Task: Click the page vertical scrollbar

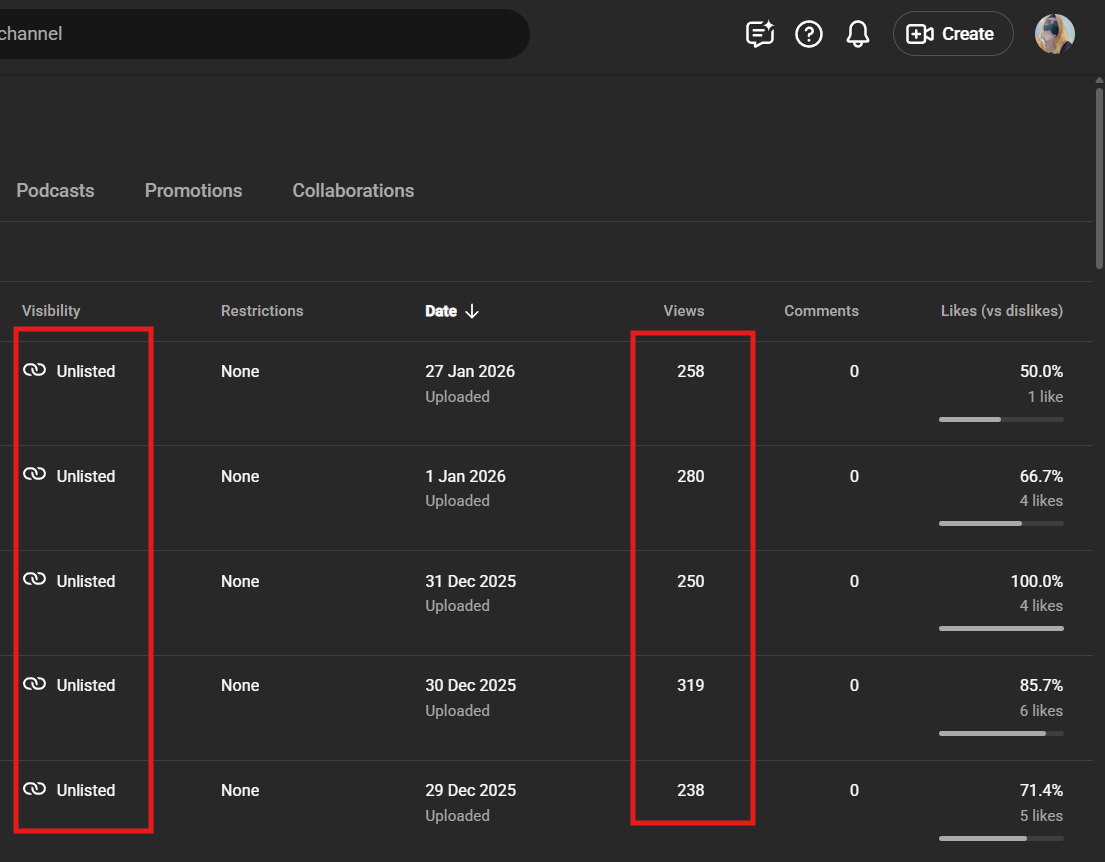Action: pos(1098,180)
